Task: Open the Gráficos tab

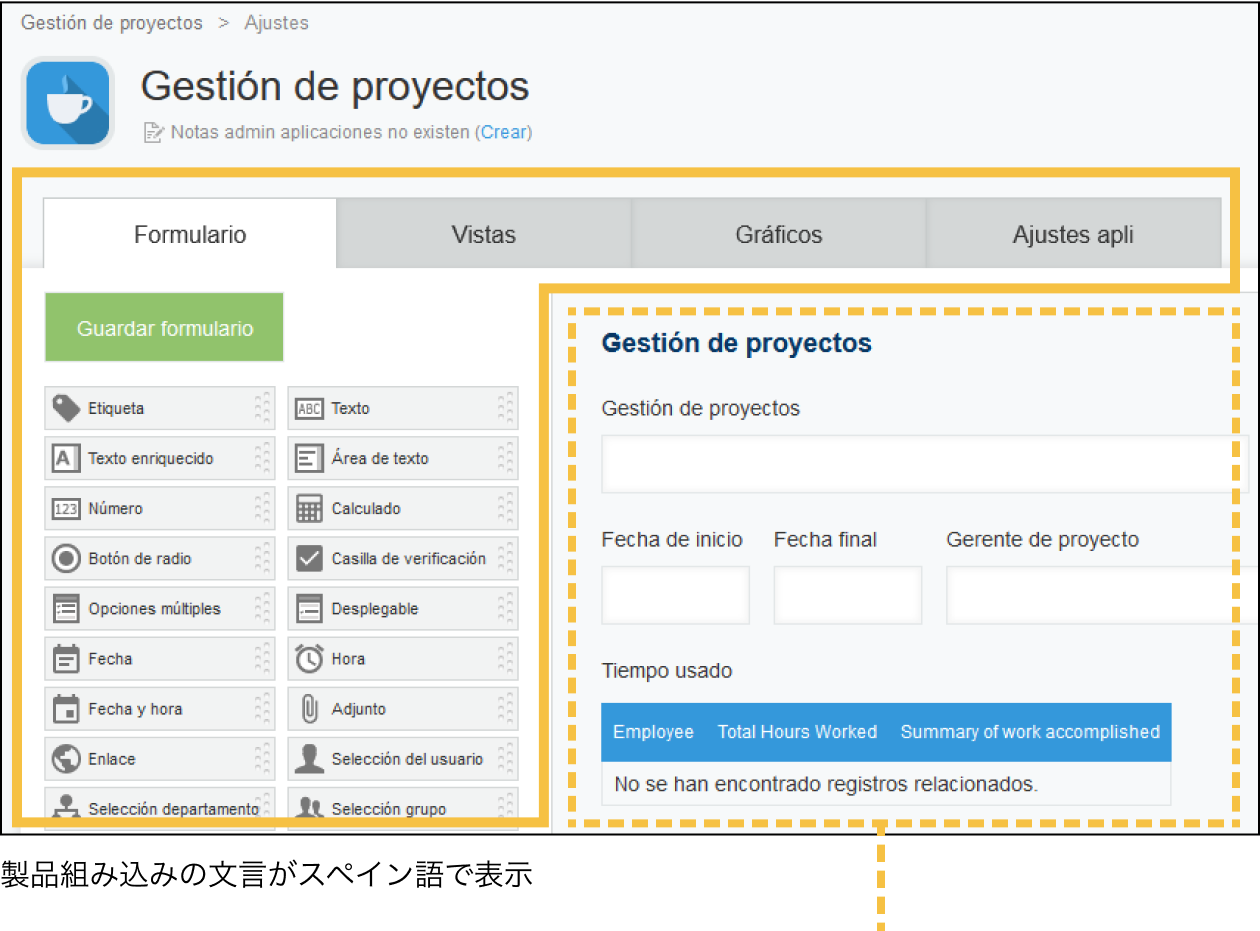Action: pos(778,235)
